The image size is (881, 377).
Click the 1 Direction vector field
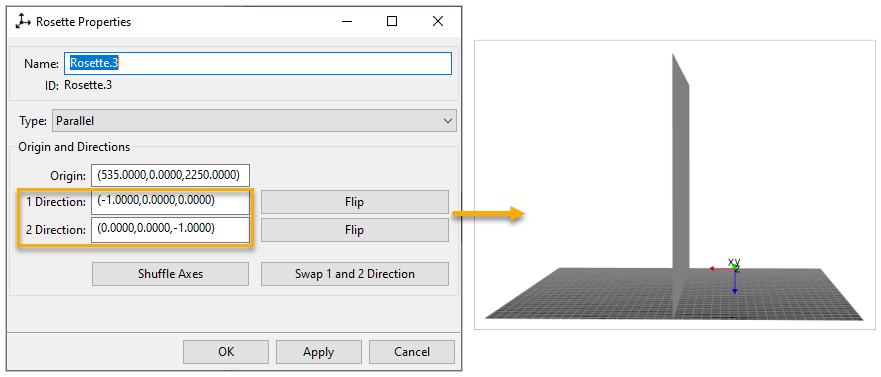170,202
